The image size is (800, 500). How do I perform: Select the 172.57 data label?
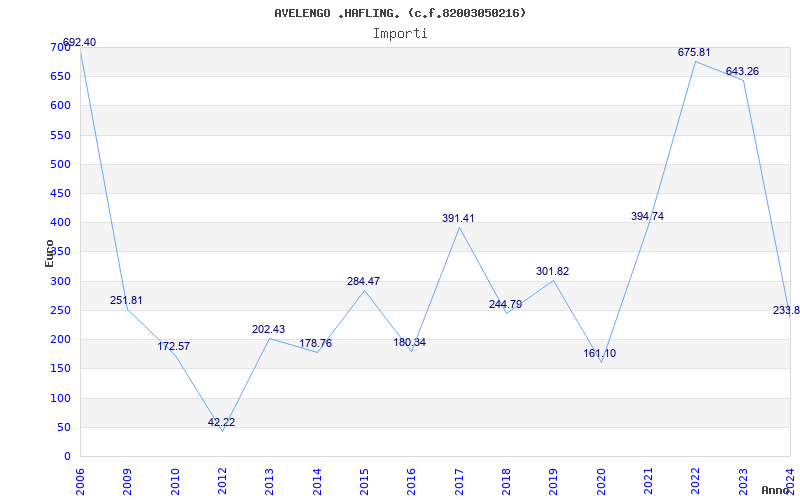pyautogui.click(x=173, y=346)
